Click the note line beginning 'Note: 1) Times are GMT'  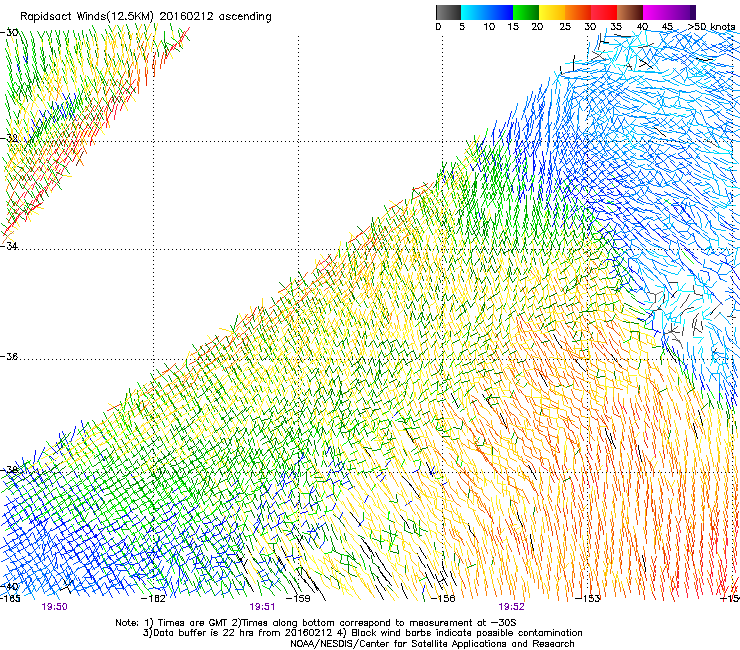[x=316, y=623]
